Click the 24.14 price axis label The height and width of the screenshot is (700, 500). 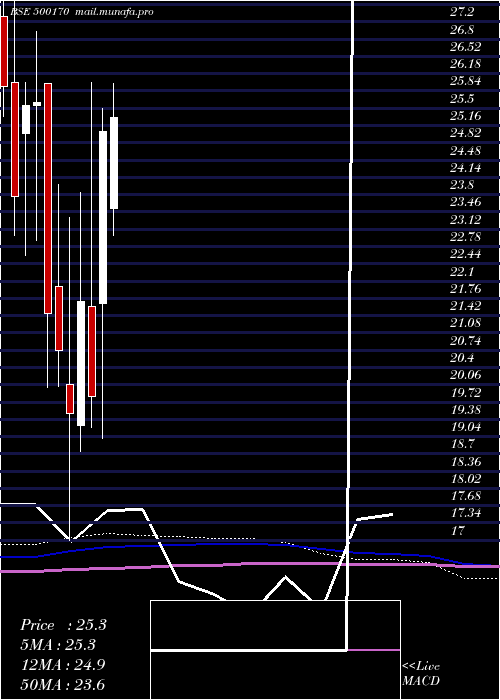coord(465,168)
